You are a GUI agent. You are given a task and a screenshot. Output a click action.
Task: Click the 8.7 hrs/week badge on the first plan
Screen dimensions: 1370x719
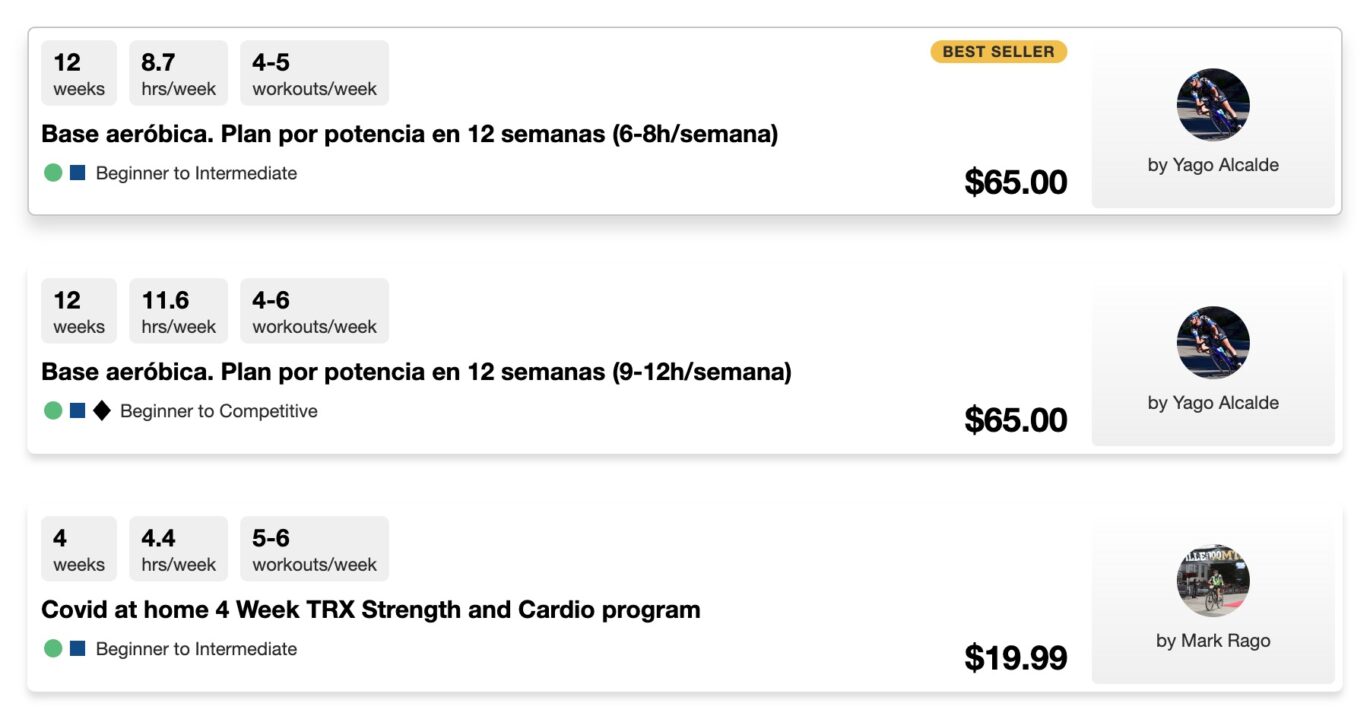pyautogui.click(x=178, y=71)
